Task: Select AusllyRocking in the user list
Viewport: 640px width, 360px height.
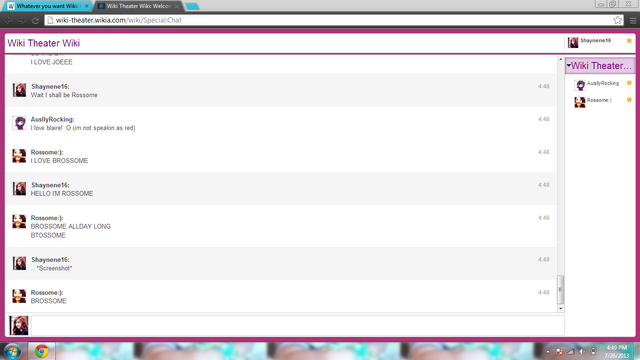Action: tap(603, 83)
